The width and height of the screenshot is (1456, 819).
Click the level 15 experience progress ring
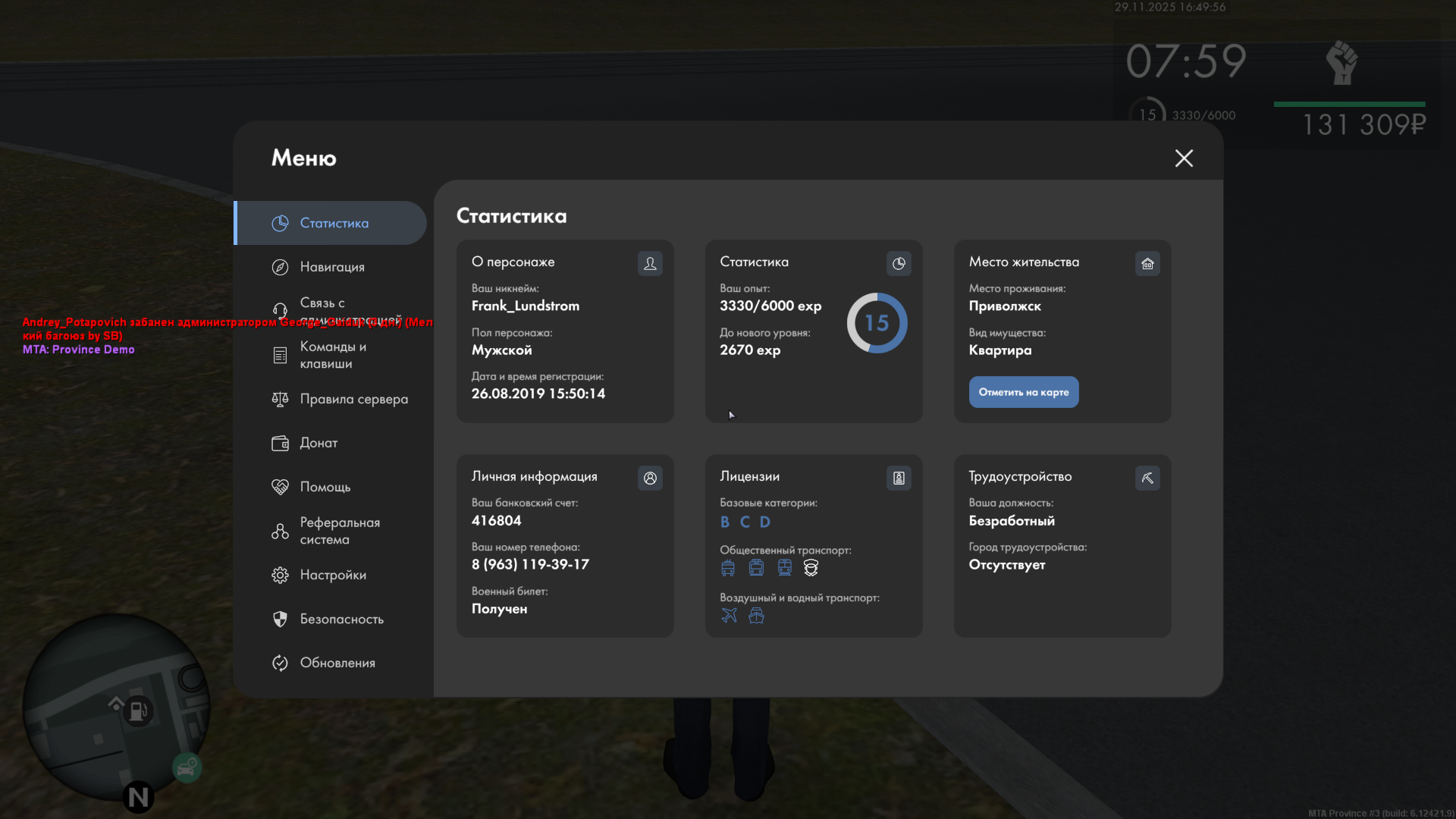point(877,323)
